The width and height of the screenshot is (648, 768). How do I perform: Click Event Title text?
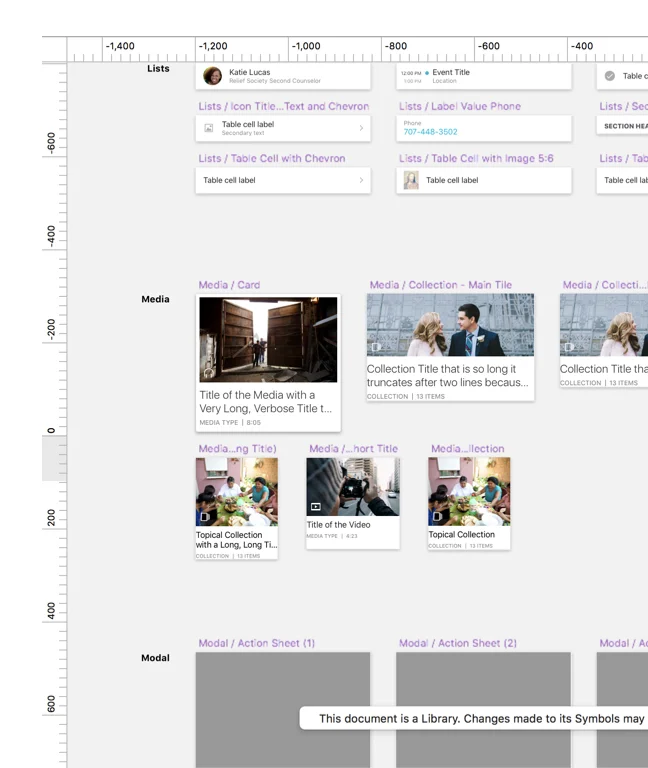(x=451, y=72)
